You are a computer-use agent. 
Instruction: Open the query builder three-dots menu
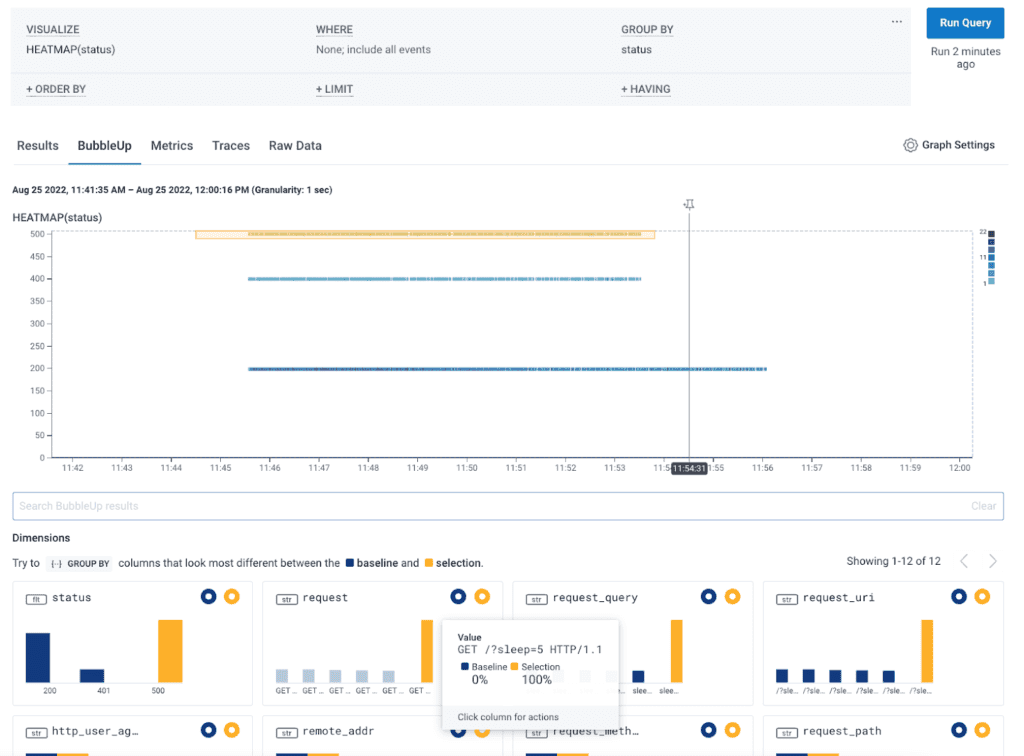[x=896, y=22]
